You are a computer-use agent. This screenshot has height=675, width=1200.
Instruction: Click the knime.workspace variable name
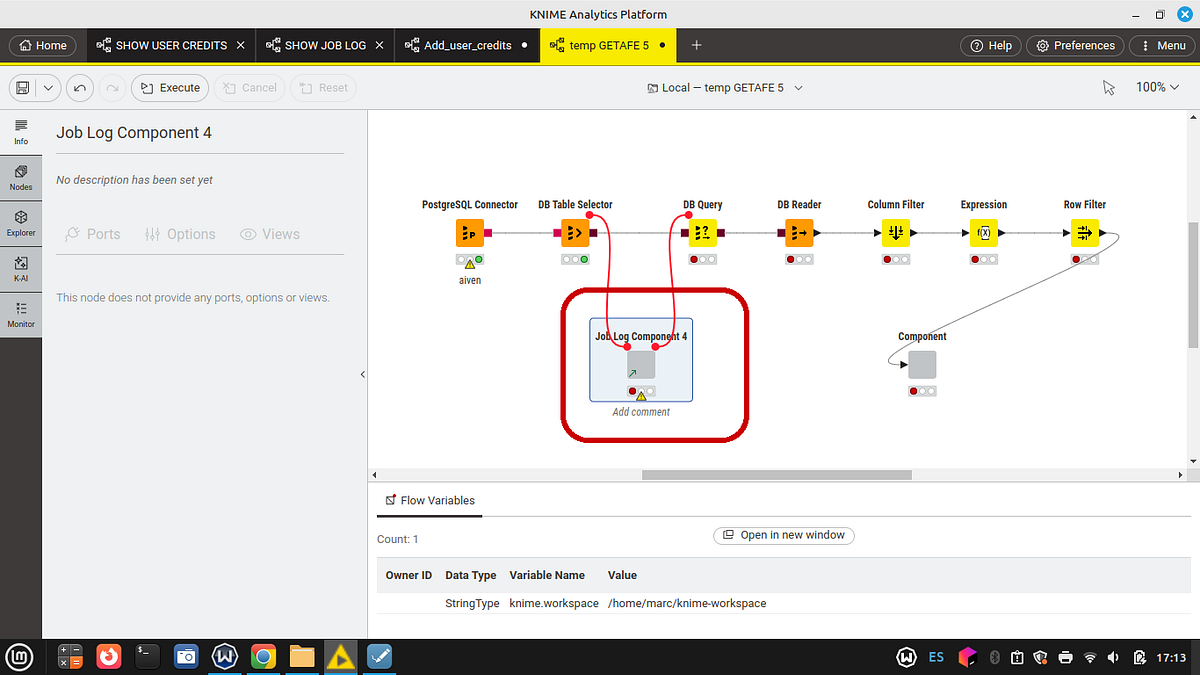[554, 603]
